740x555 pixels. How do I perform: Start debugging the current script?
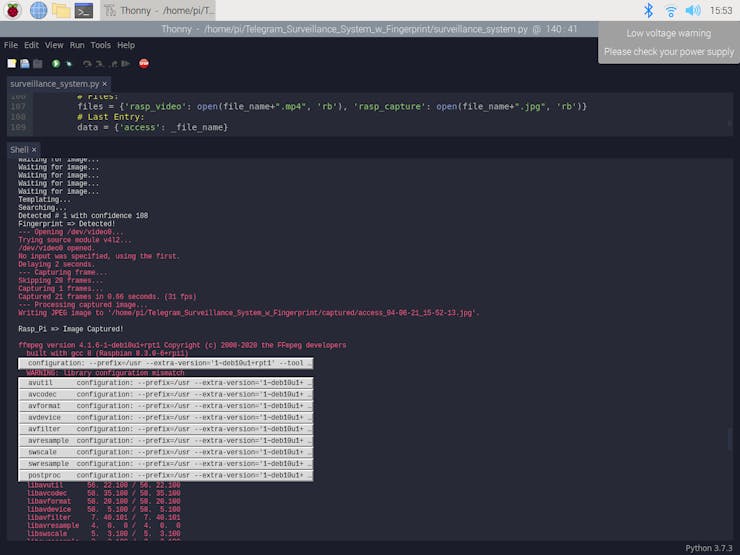pos(70,63)
